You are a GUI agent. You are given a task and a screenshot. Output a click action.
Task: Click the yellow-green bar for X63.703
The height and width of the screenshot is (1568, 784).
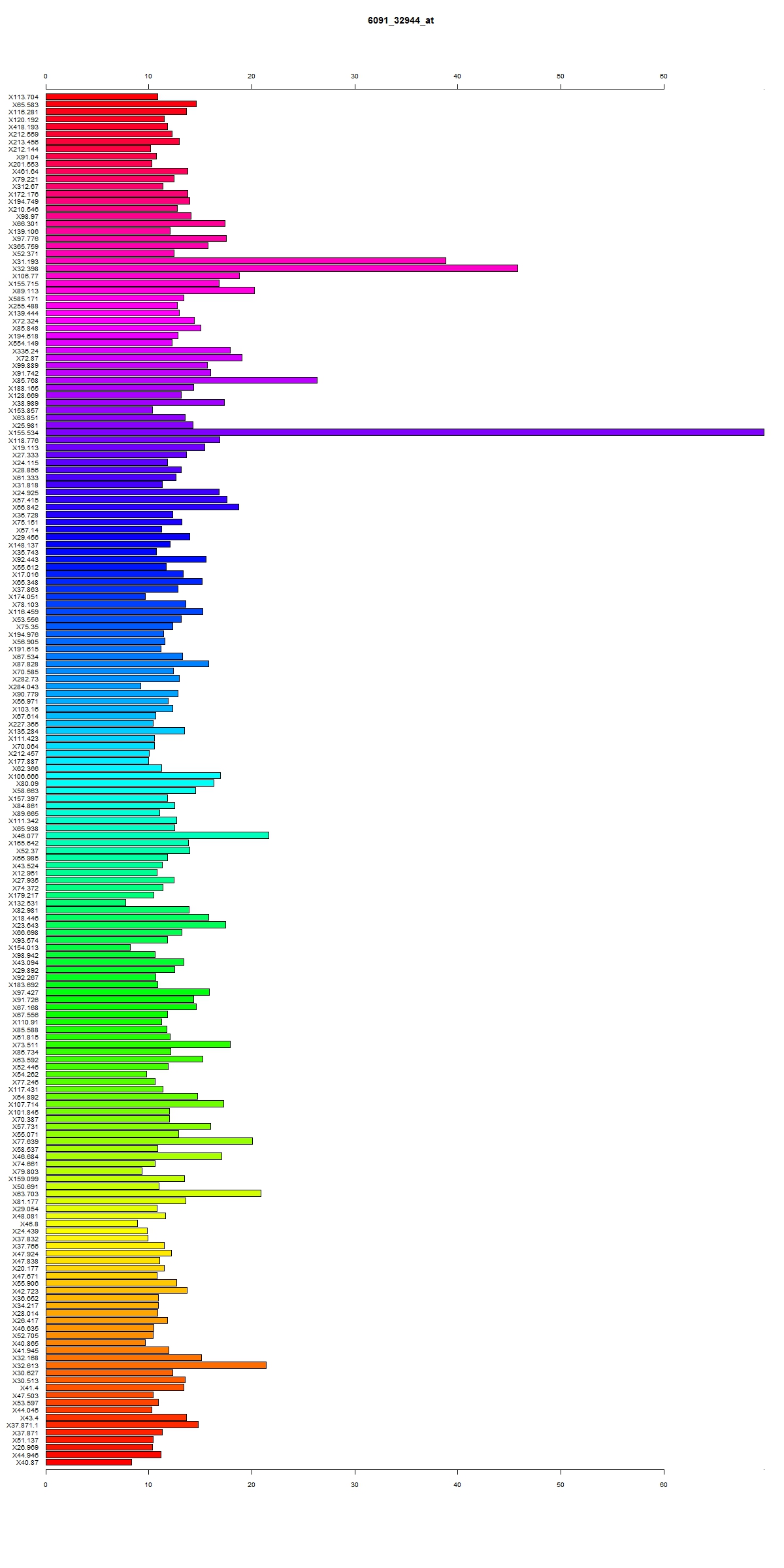click(154, 1194)
